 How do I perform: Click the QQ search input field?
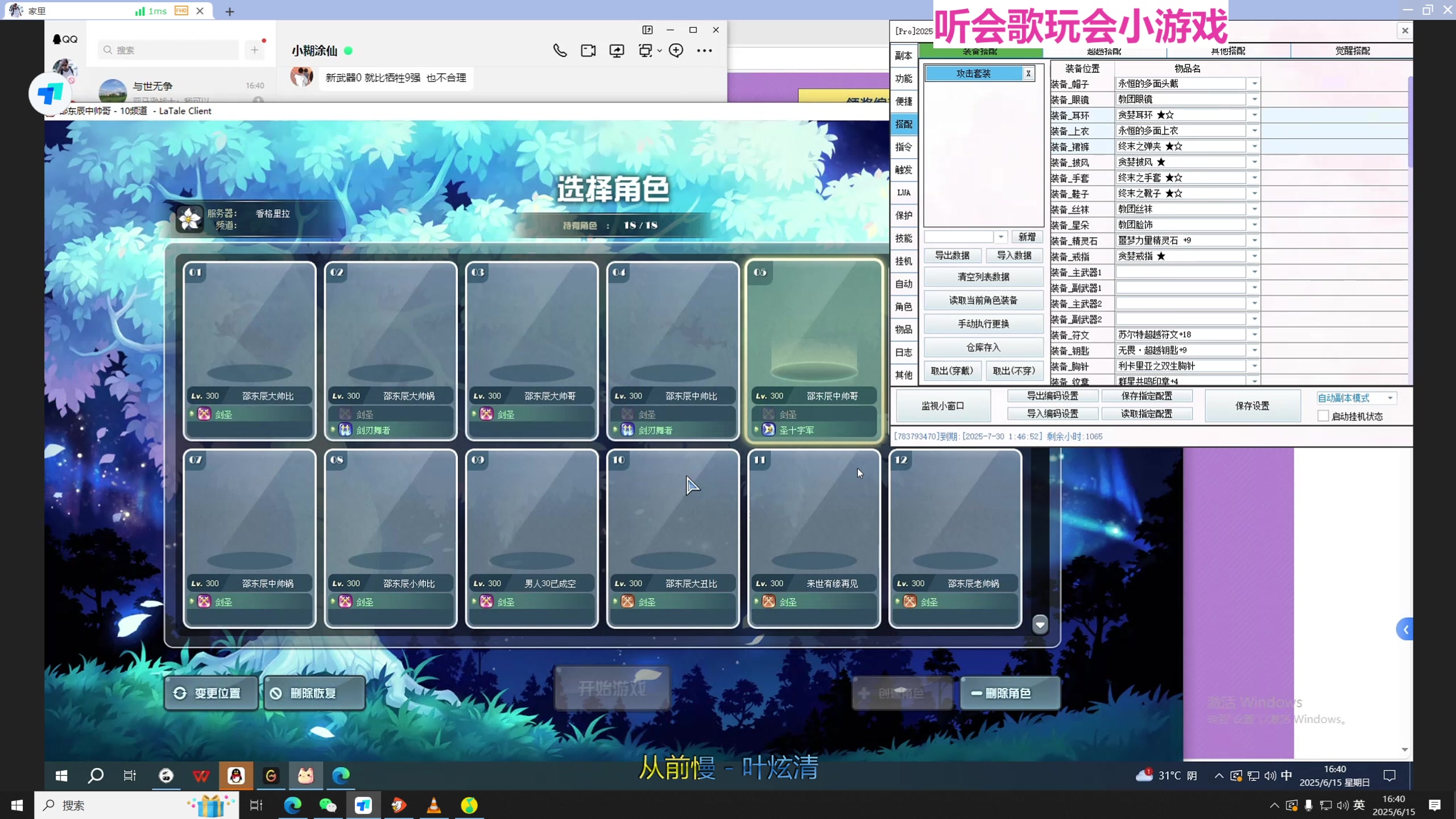168,50
